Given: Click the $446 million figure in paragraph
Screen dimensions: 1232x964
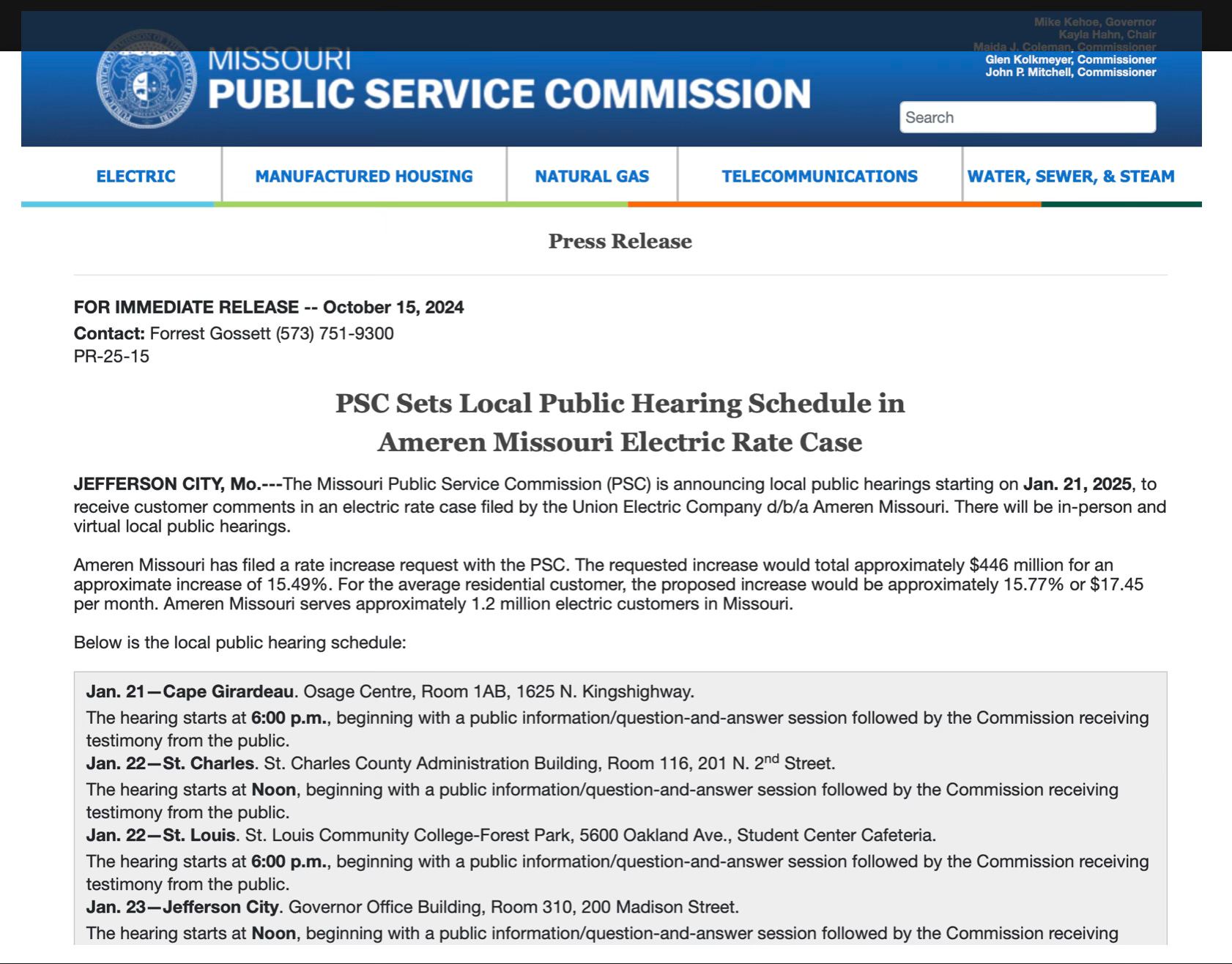Looking at the screenshot, I should click(x=1015, y=565).
